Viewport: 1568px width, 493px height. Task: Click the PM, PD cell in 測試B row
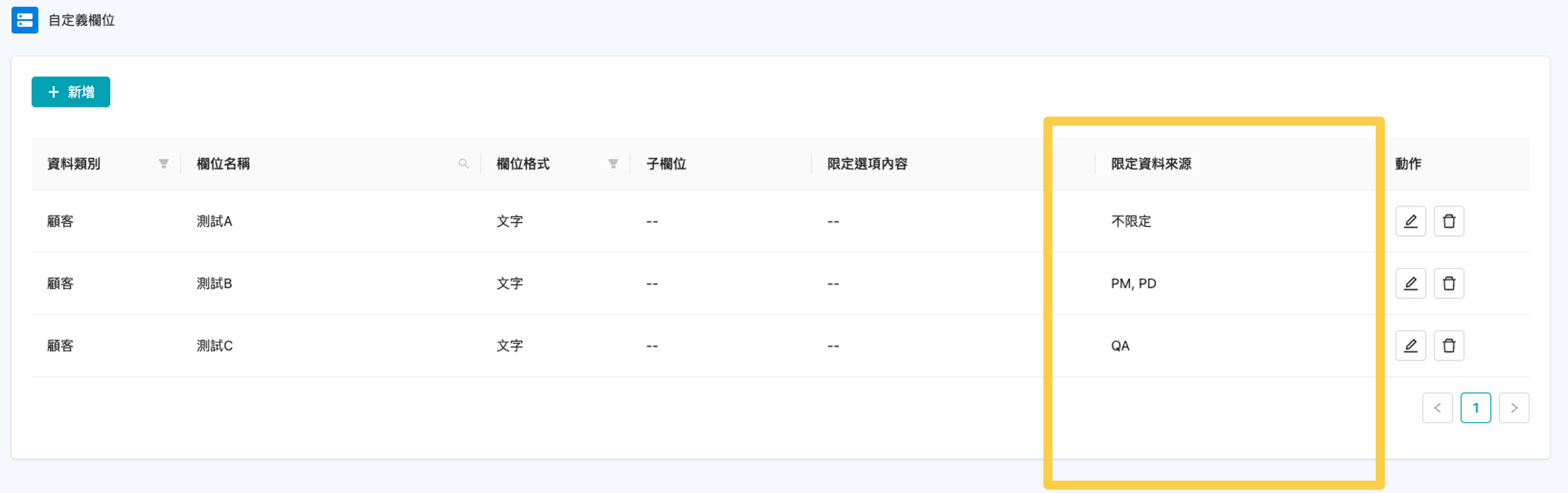point(1134,283)
